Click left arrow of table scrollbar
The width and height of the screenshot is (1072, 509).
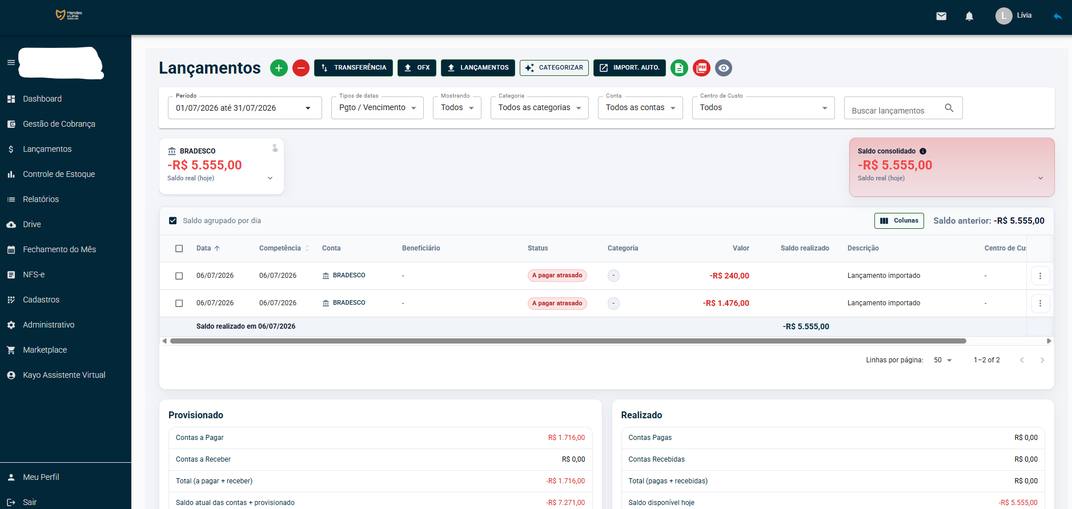tap(164, 340)
